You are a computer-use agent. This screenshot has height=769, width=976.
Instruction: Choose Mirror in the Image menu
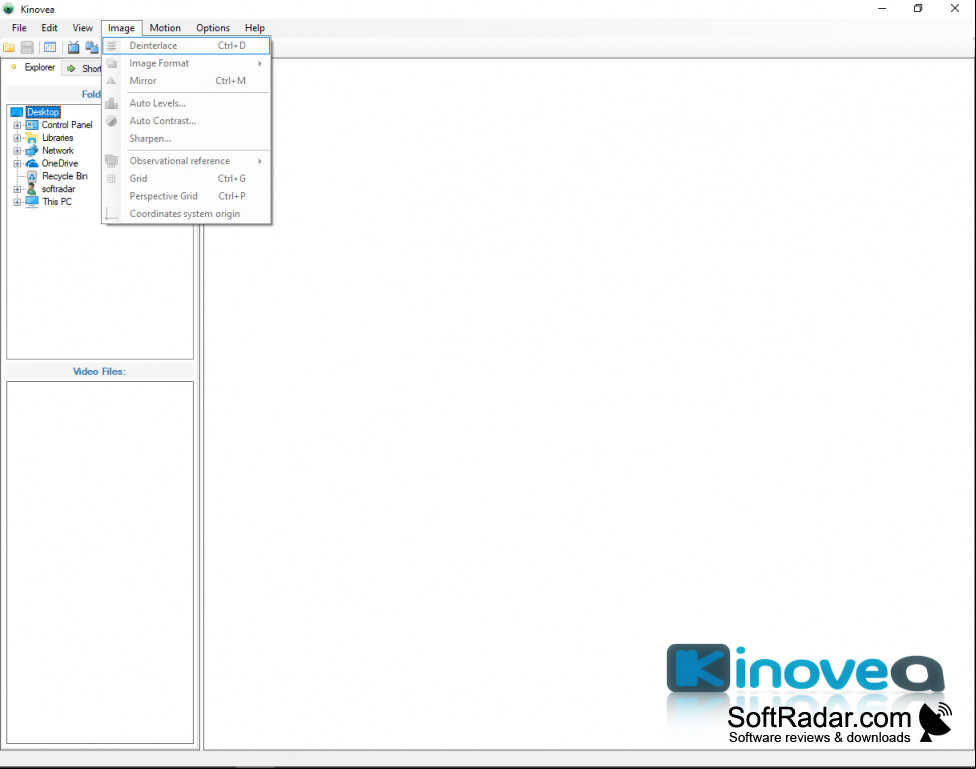click(187, 81)
